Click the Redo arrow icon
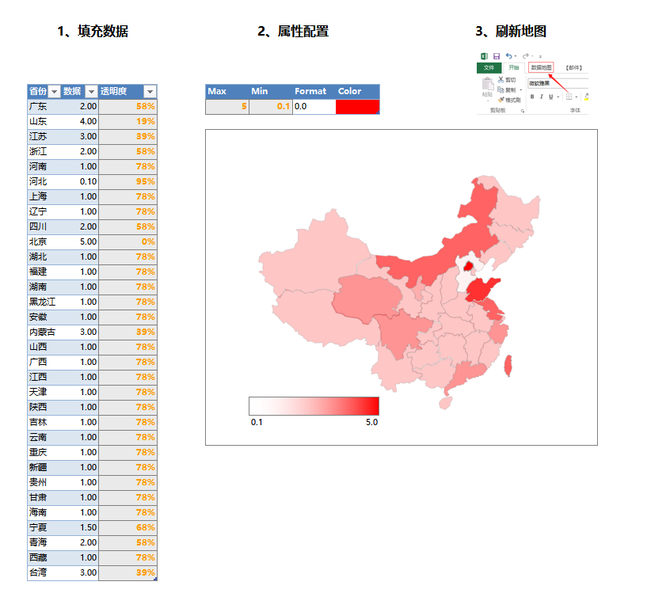This screenshot has width=670, height=612. 526,56
